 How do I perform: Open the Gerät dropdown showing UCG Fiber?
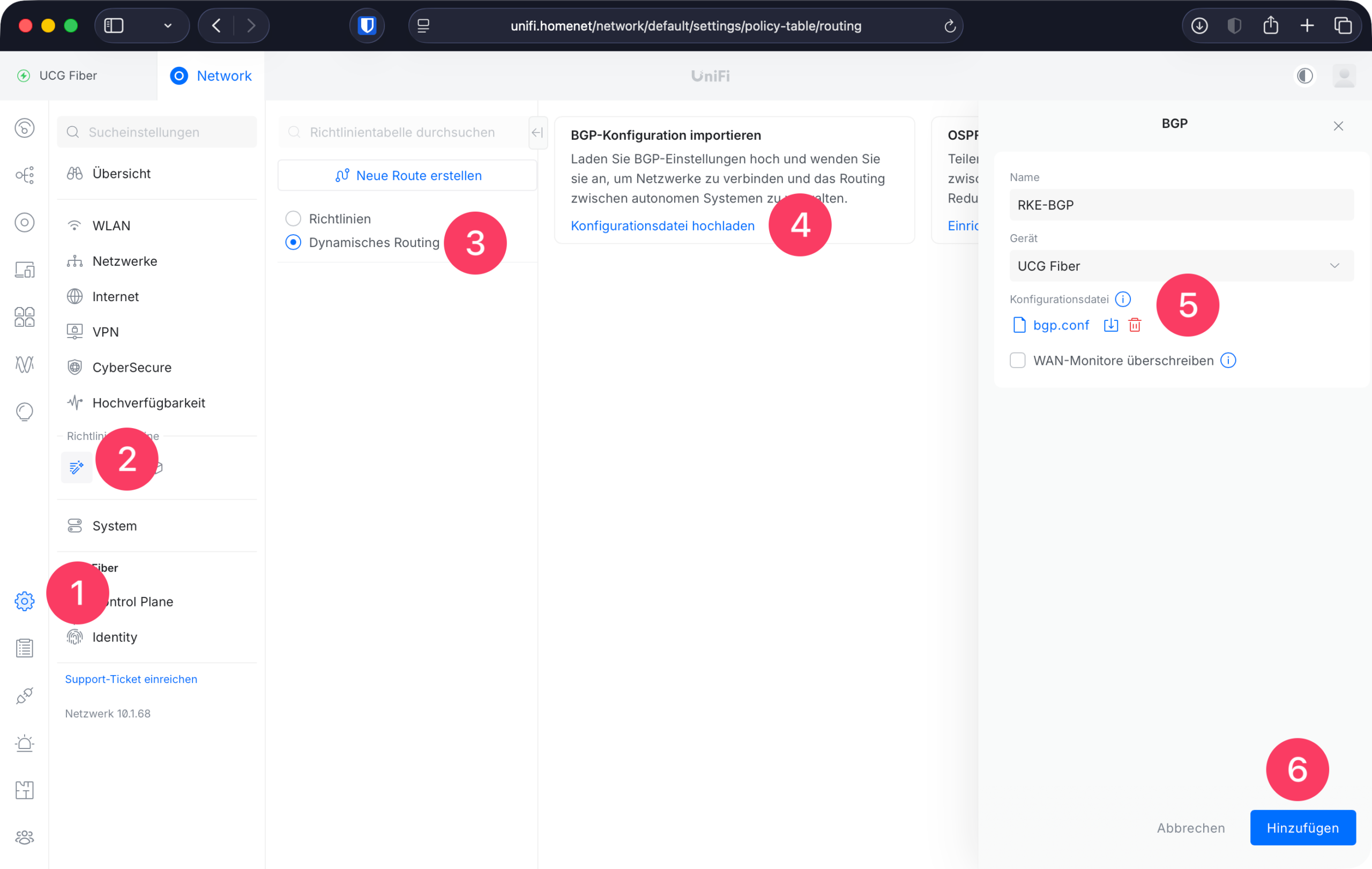tap(1181, 266)
